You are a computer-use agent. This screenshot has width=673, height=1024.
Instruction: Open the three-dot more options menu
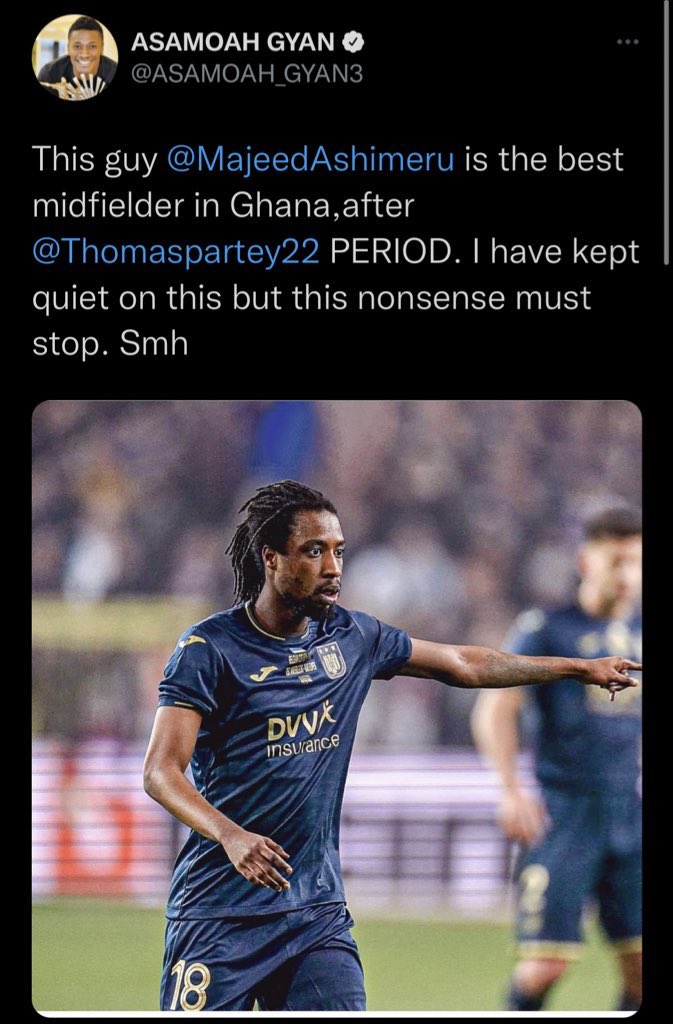[x=627, y=42]
